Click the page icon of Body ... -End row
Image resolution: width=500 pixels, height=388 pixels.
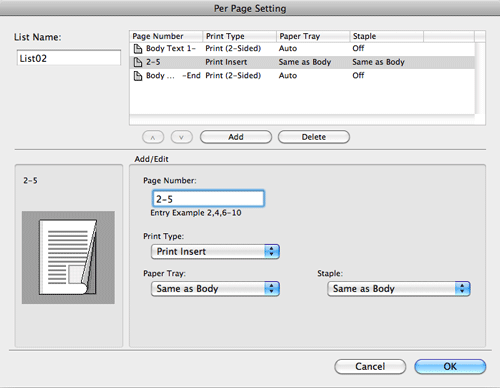[138, 76]
